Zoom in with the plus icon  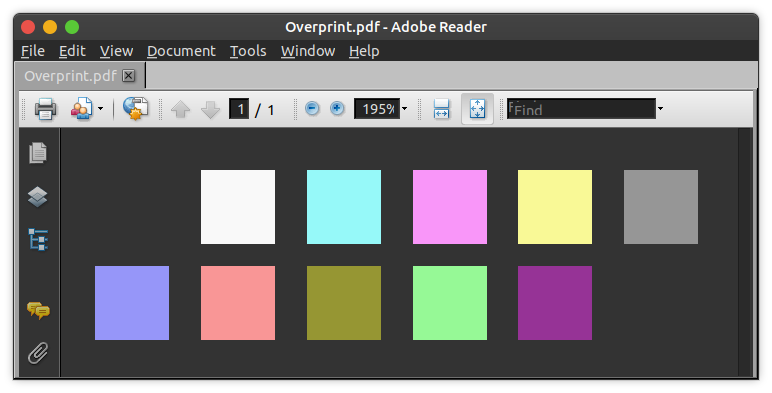pos(337,108)
